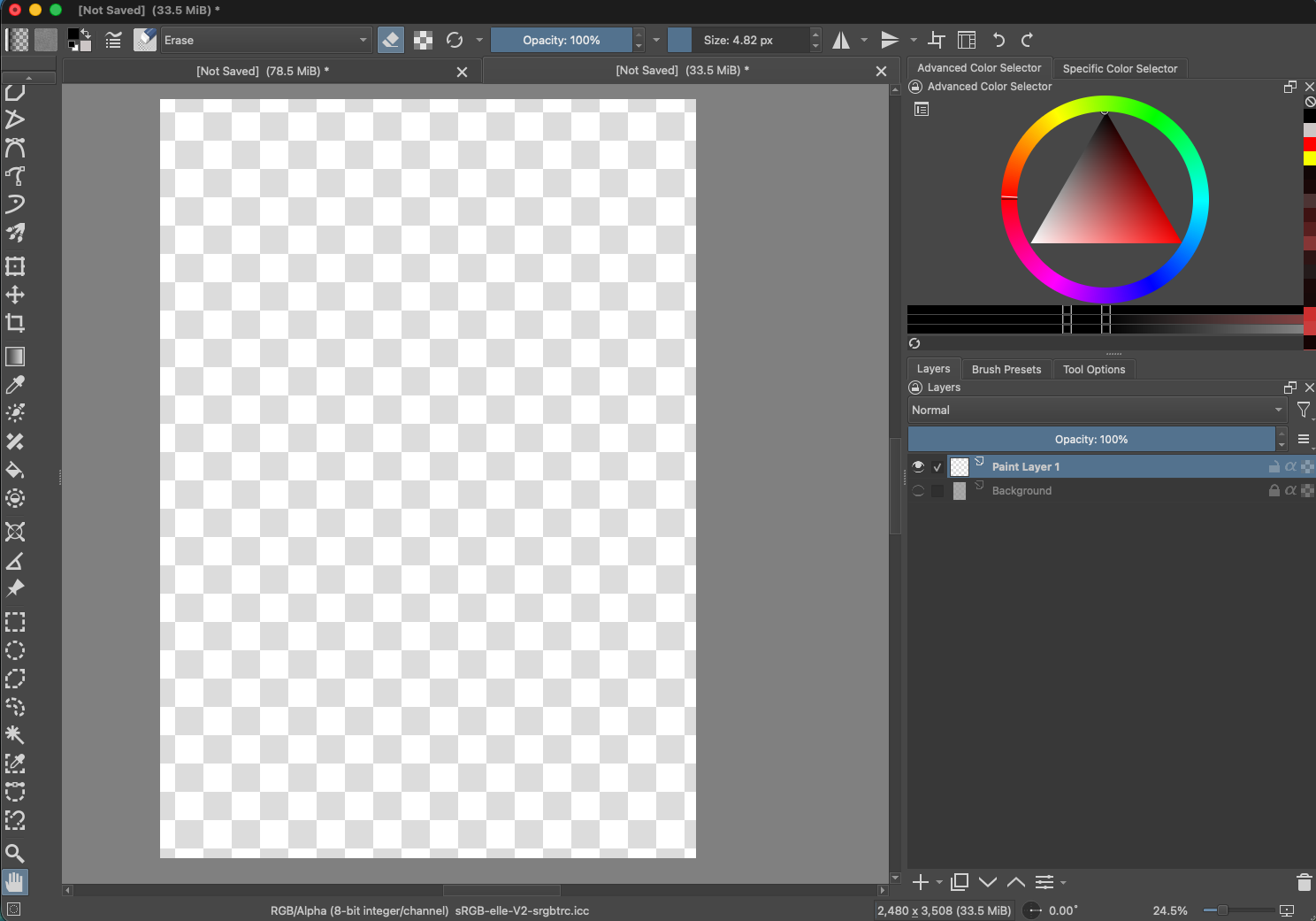The height and width of the screenshot is (921, 1316).
Task: Click the Redo arrow in the toolbar
Action: [x=1027, y=40]
